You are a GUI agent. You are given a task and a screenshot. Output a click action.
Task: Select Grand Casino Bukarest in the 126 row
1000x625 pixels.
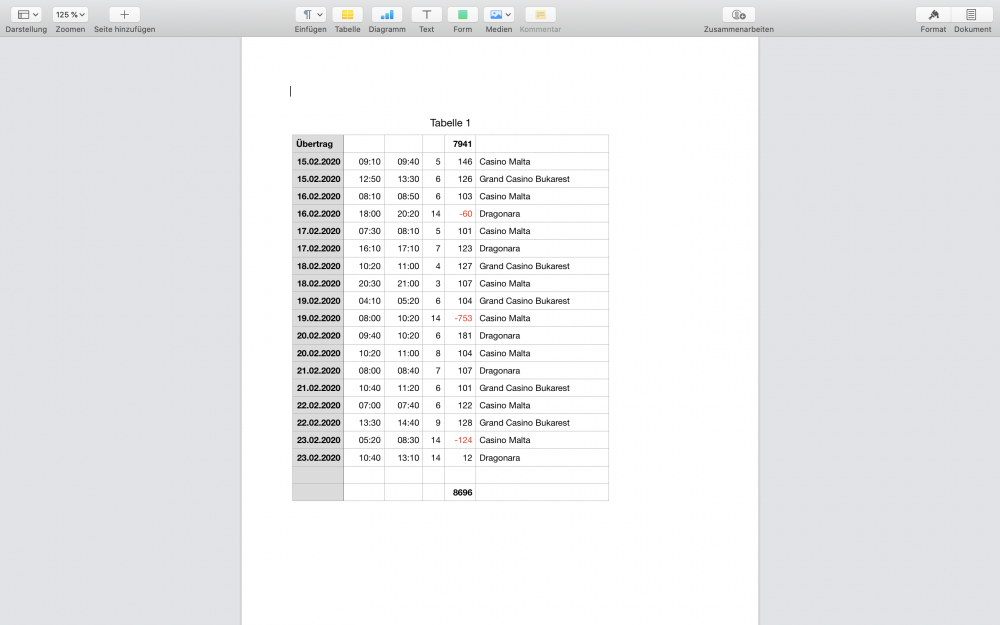pyautogui.click(x=524, y=179)
